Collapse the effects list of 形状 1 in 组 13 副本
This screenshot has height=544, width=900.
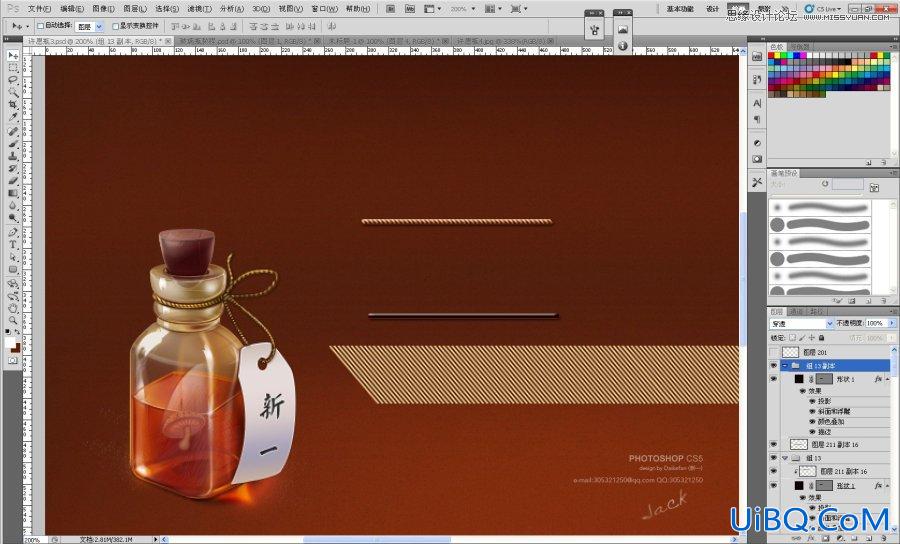(888, 379)
